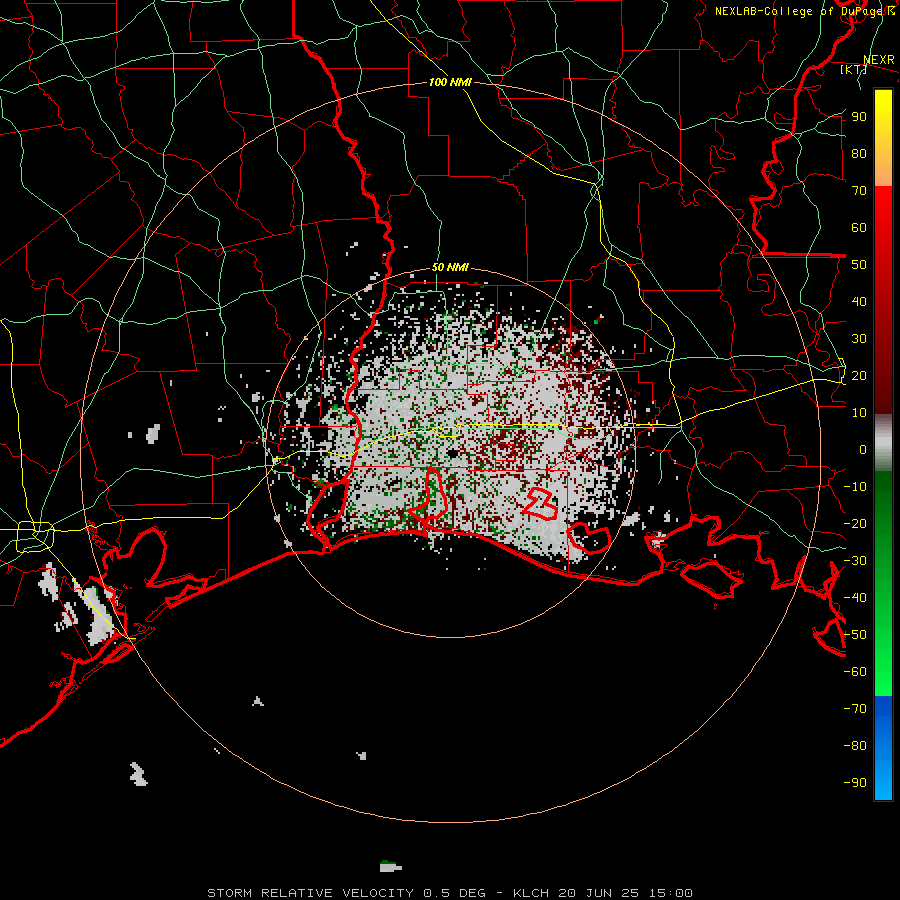900x900 pixels.
Task: Click the 30 value on velocity scale
Action: pyautogui.click(x=859, y=339)
